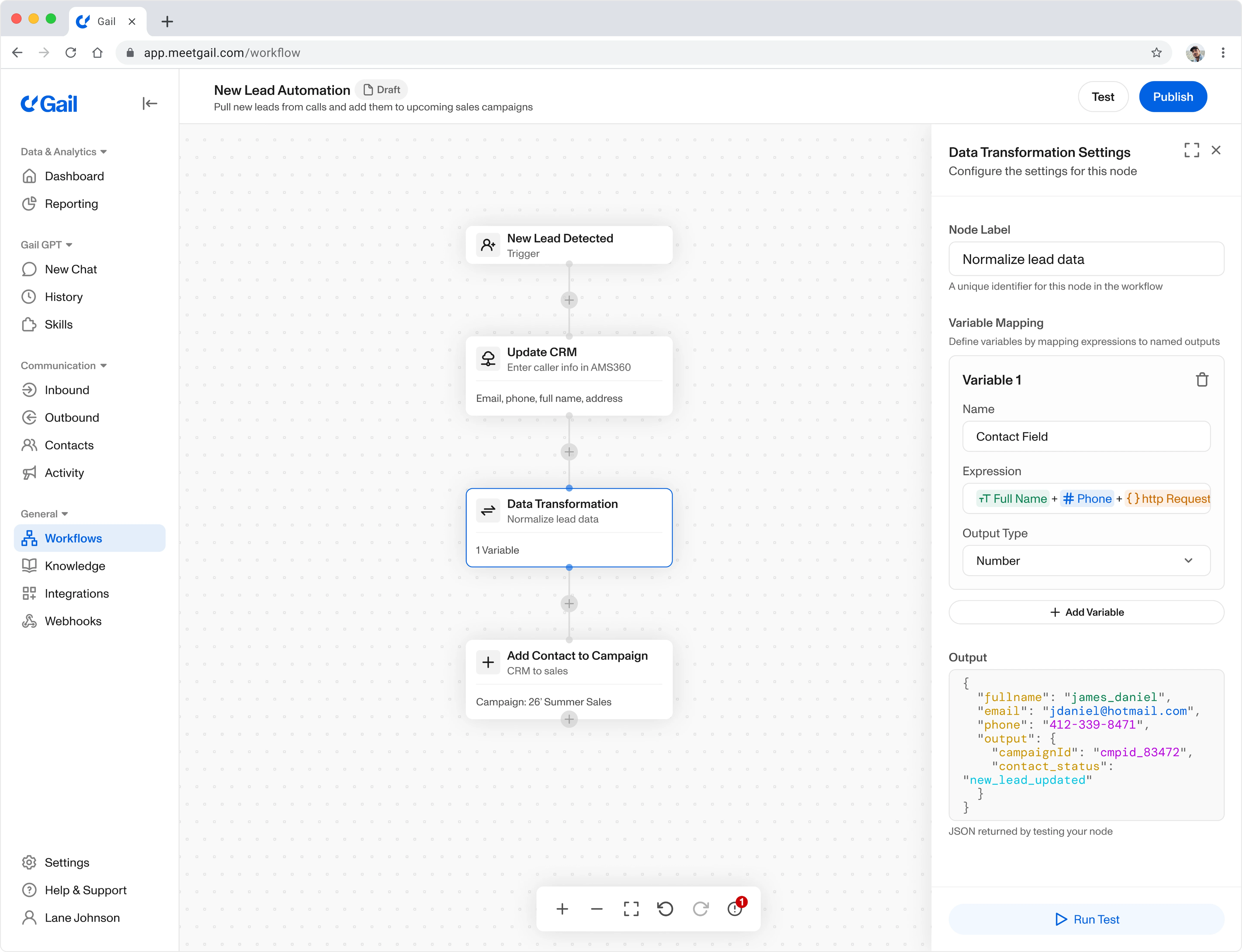Collapse the Data & Analytics section
Viewport: 1242px width, 952px height.
[x=64, y=152]
